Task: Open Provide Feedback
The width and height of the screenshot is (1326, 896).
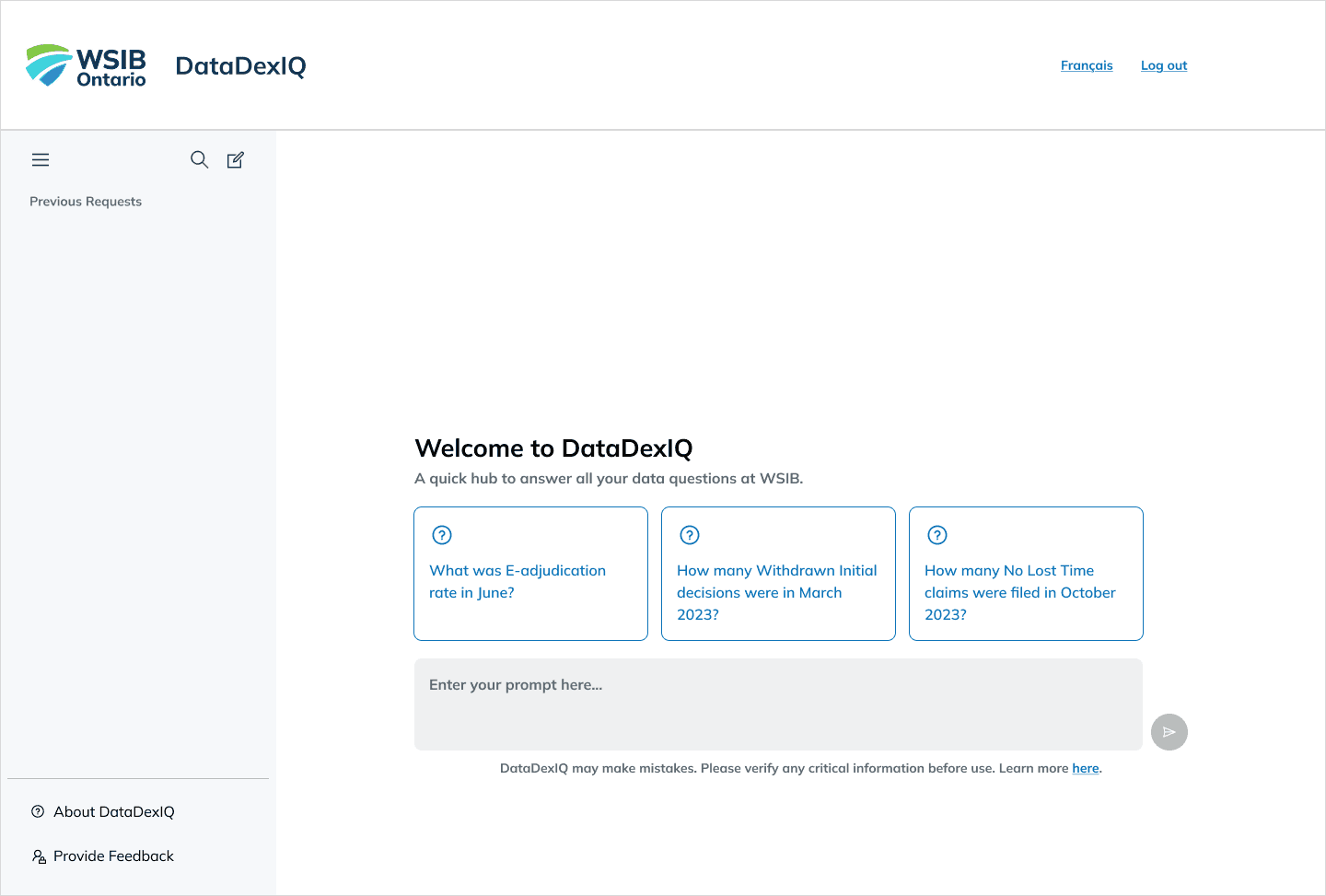Action: pyautogui.click(x=103, y=856)
